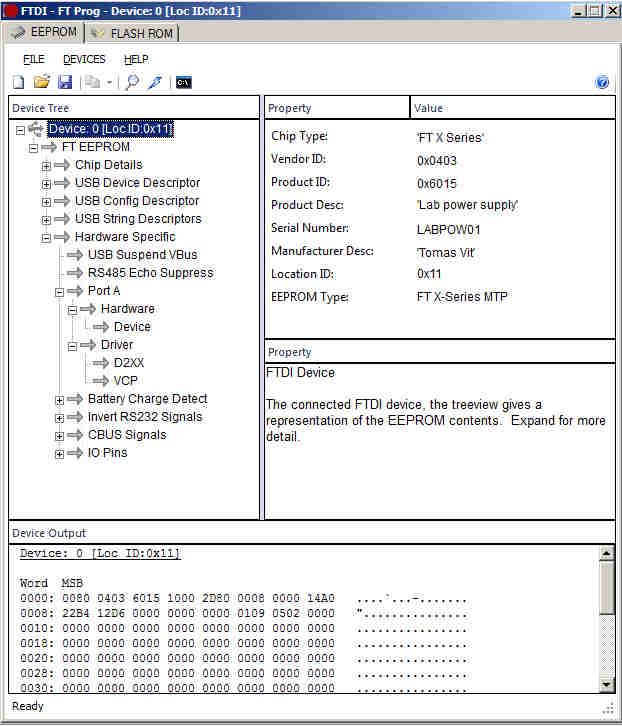Collapse the Driver node

(72, 346)
